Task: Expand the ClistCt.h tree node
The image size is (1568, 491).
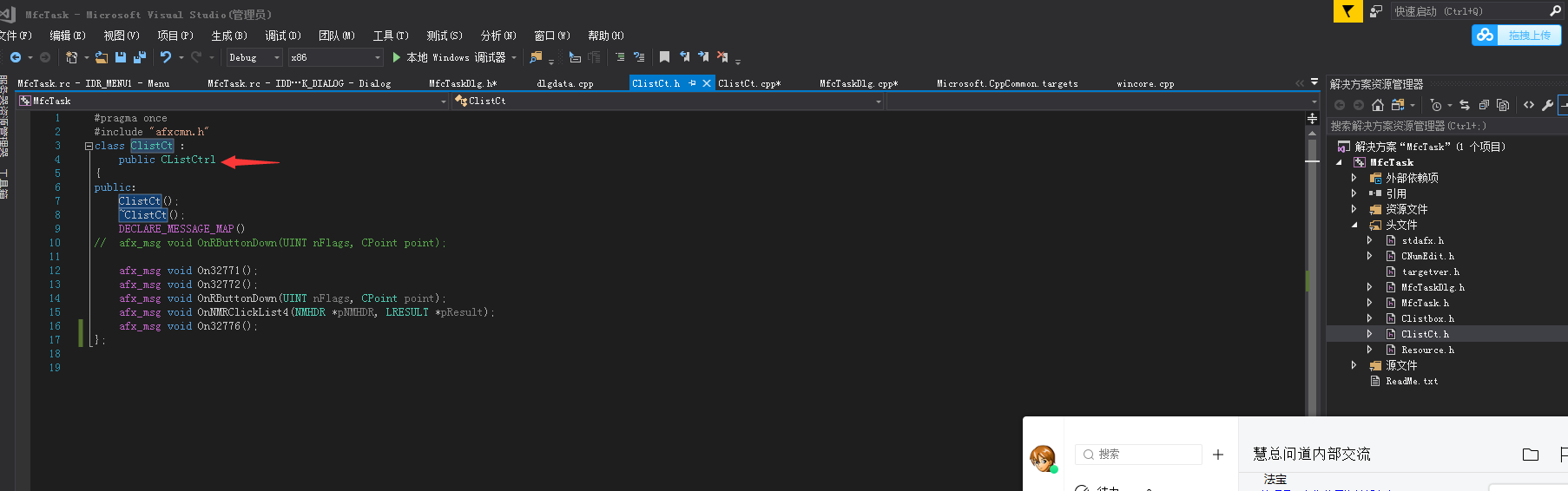Action: pyautogui.click(x=1369, y=334)
